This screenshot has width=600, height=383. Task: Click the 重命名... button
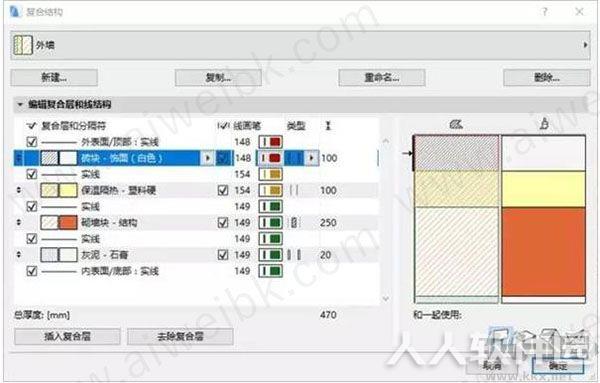coord(382,78)
